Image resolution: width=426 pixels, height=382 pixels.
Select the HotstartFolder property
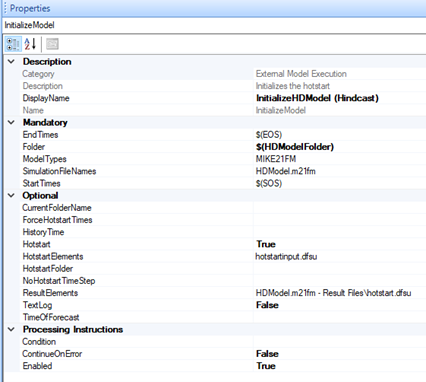coord(48,268)
